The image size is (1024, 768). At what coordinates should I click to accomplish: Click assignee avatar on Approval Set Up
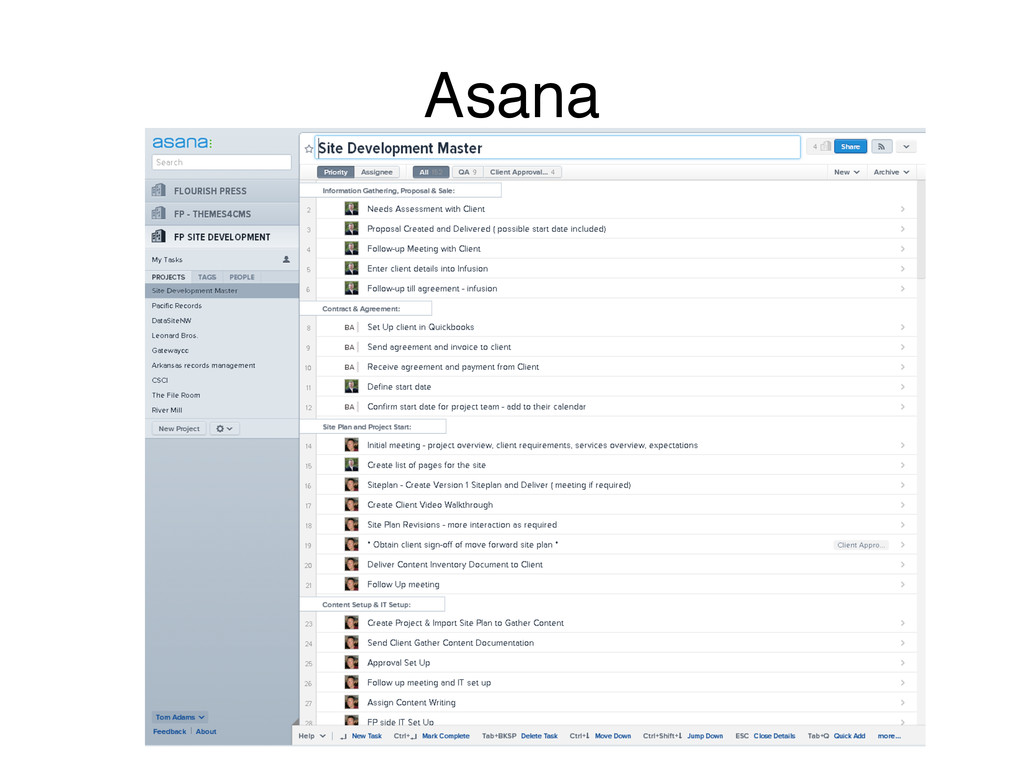[351, 663]
